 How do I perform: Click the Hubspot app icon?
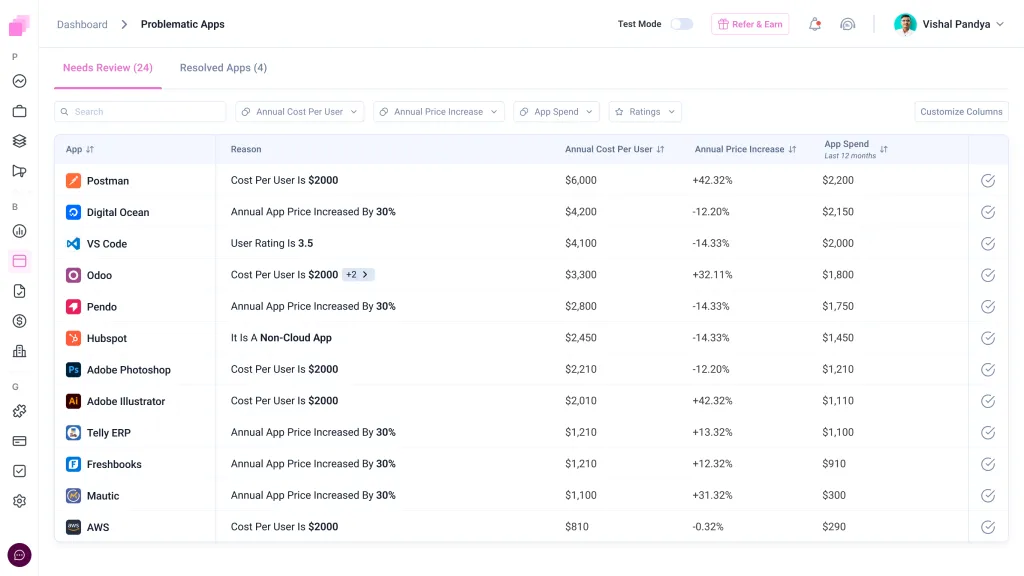coord(73,338)
